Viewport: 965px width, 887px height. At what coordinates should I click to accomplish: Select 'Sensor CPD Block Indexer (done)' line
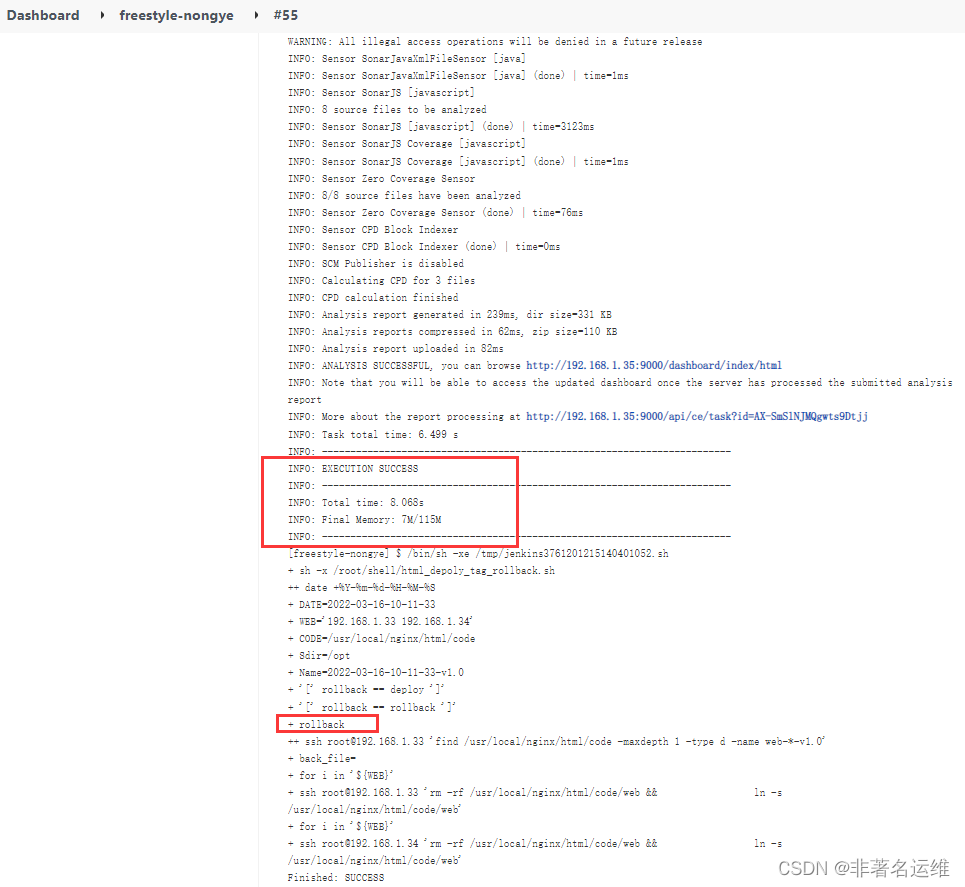(423, 247)
